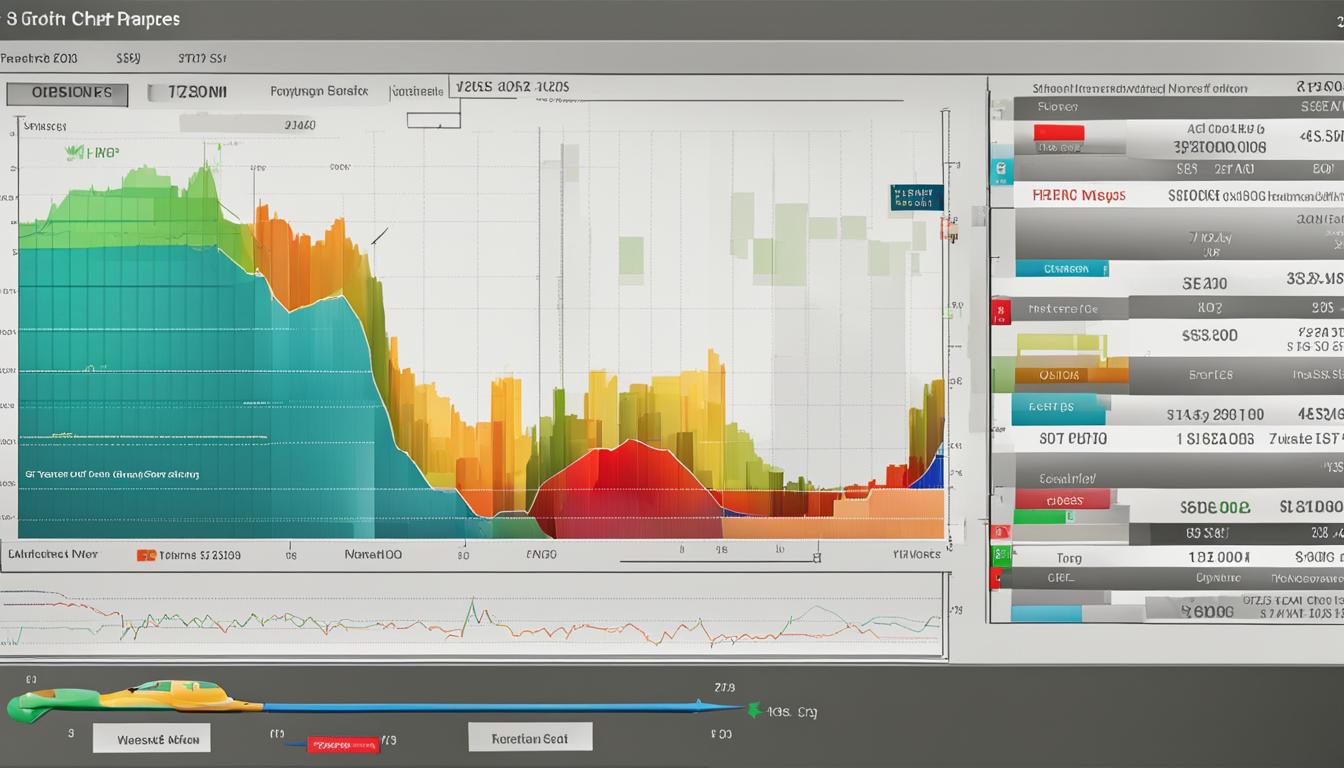The height and width of the screenshot is (768, 1344).
Task: Click the small red bar under slider
Action: tap(343, 744)
